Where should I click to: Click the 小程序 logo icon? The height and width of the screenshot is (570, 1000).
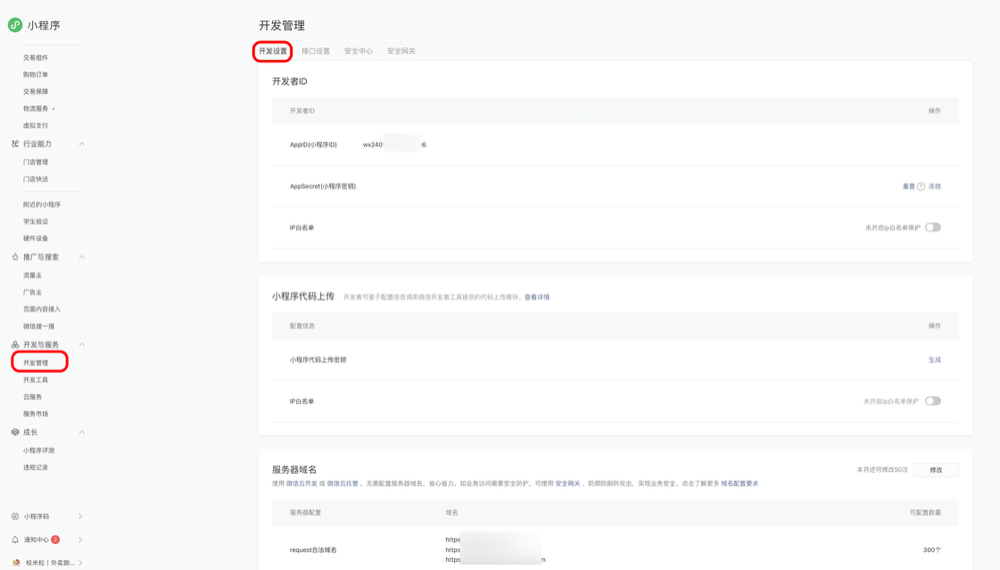tap(15, 25)
